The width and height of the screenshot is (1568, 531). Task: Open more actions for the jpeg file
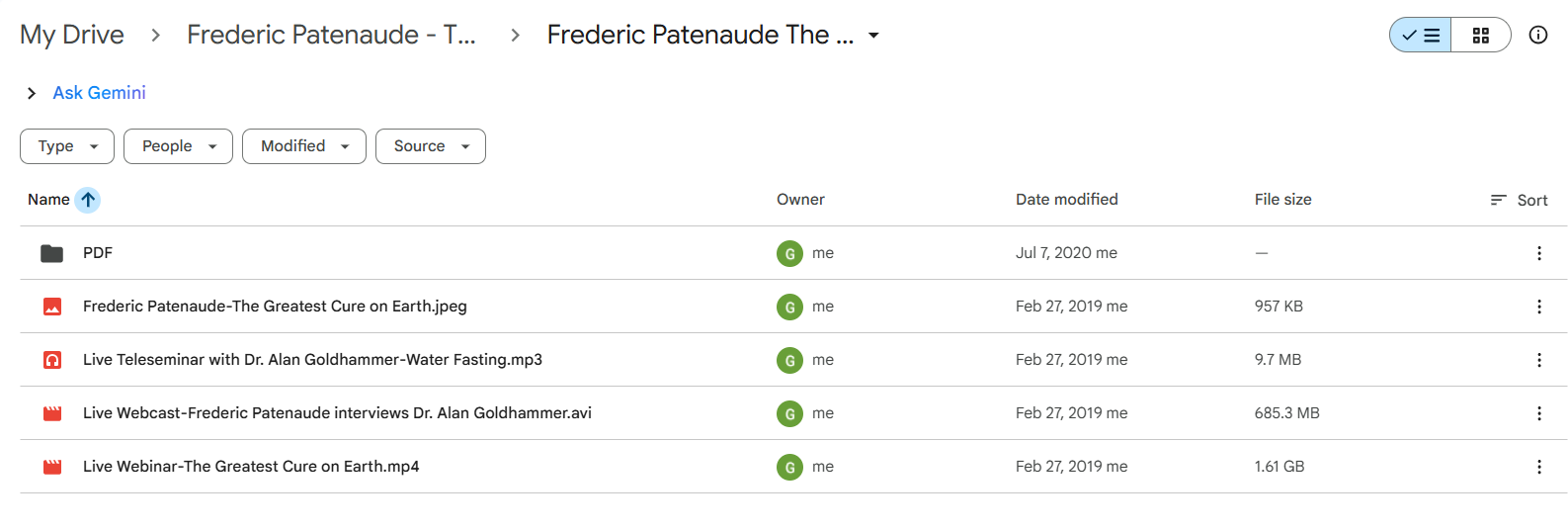pos(1538,307)
